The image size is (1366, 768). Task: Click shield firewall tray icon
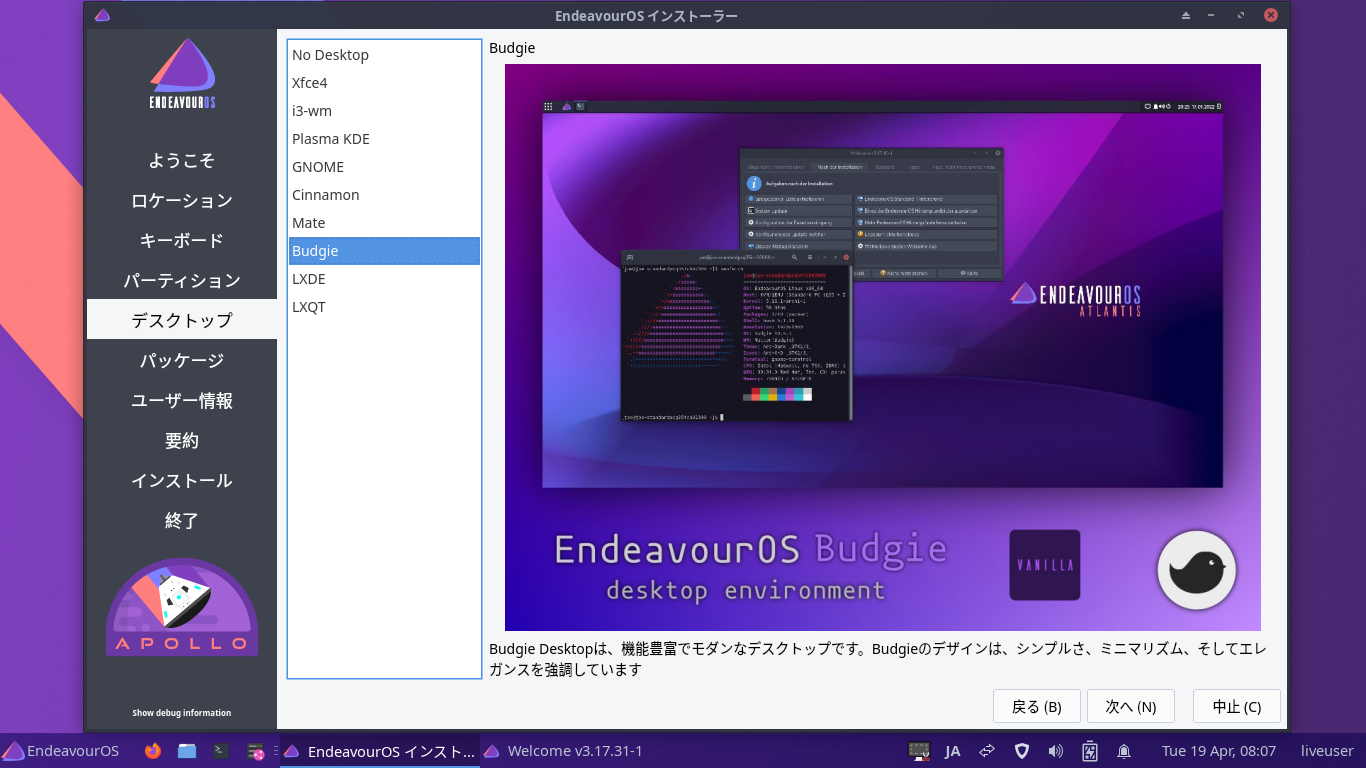1021,751
